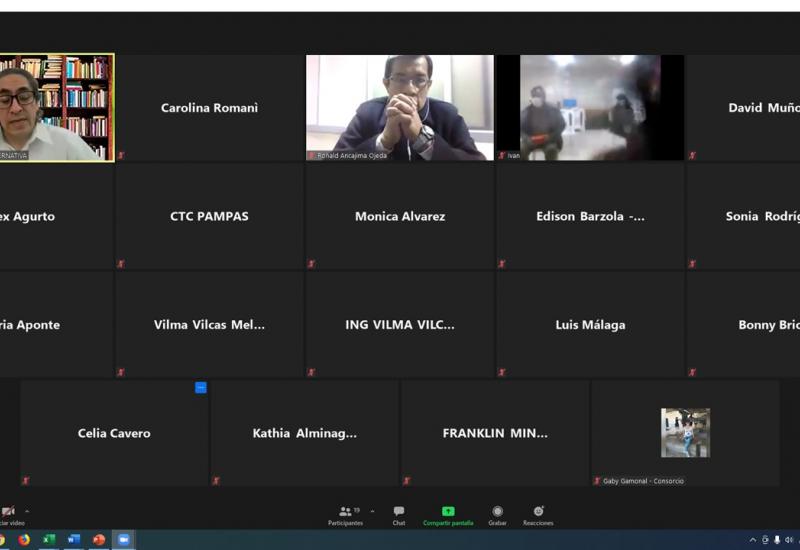This screenshot has width=800, height=550.
Task: Toggle the microphone icon in system tray
Action: (x=777, y=540)
